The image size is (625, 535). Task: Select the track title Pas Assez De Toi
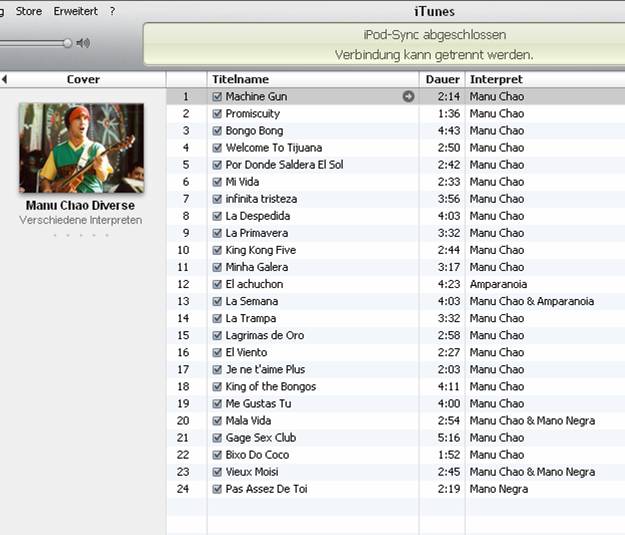[266, 489]
